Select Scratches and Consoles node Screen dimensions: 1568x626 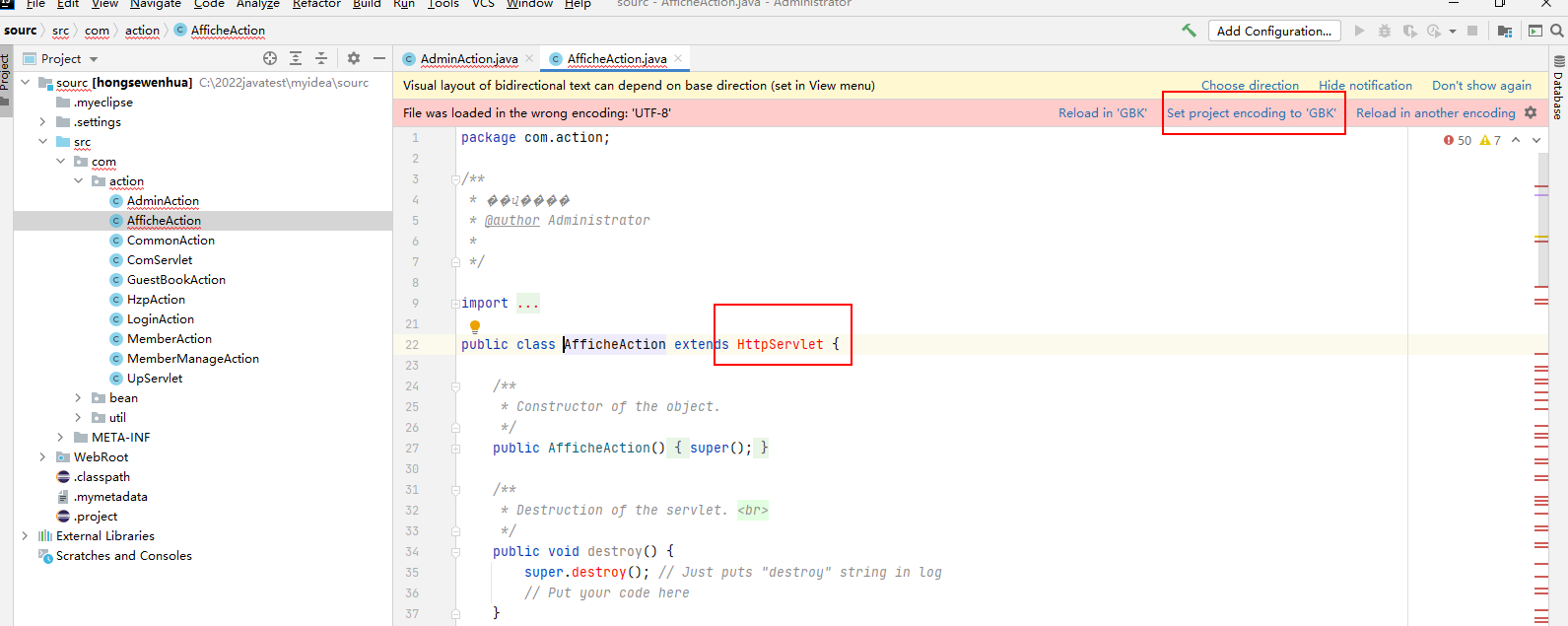point(124,555)
